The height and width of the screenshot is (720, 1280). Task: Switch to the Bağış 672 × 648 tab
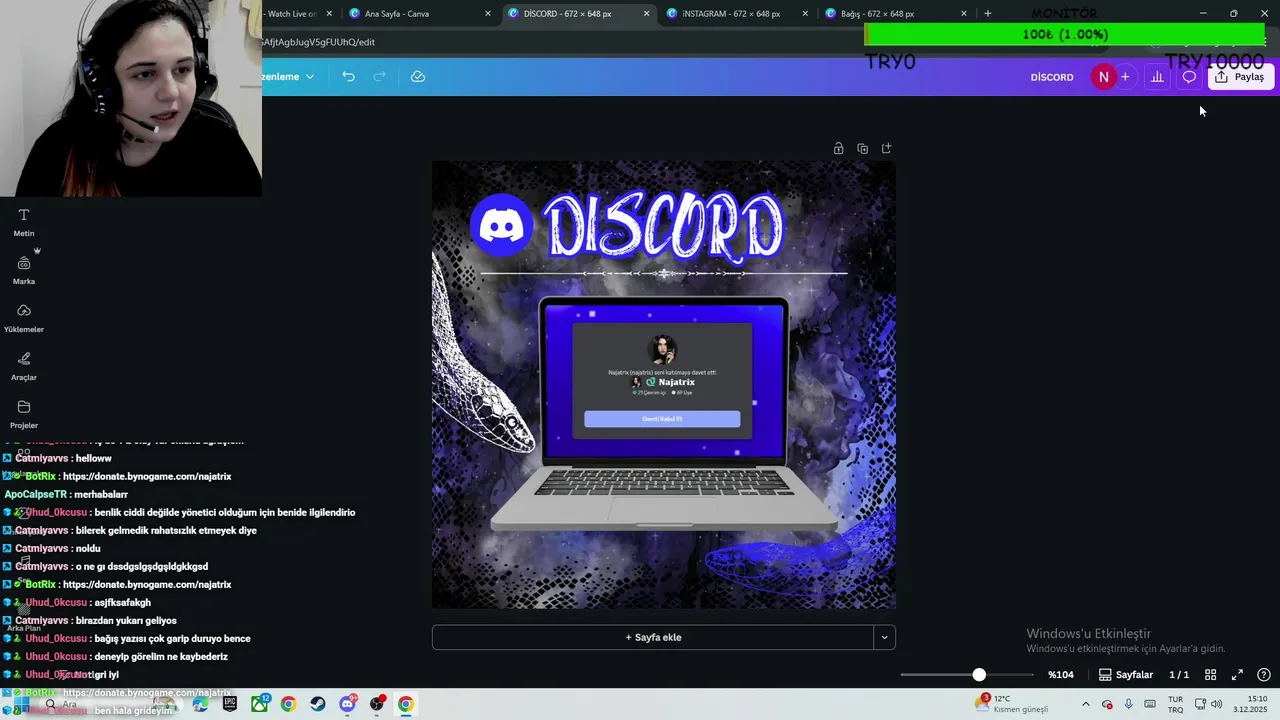point(895,14)
